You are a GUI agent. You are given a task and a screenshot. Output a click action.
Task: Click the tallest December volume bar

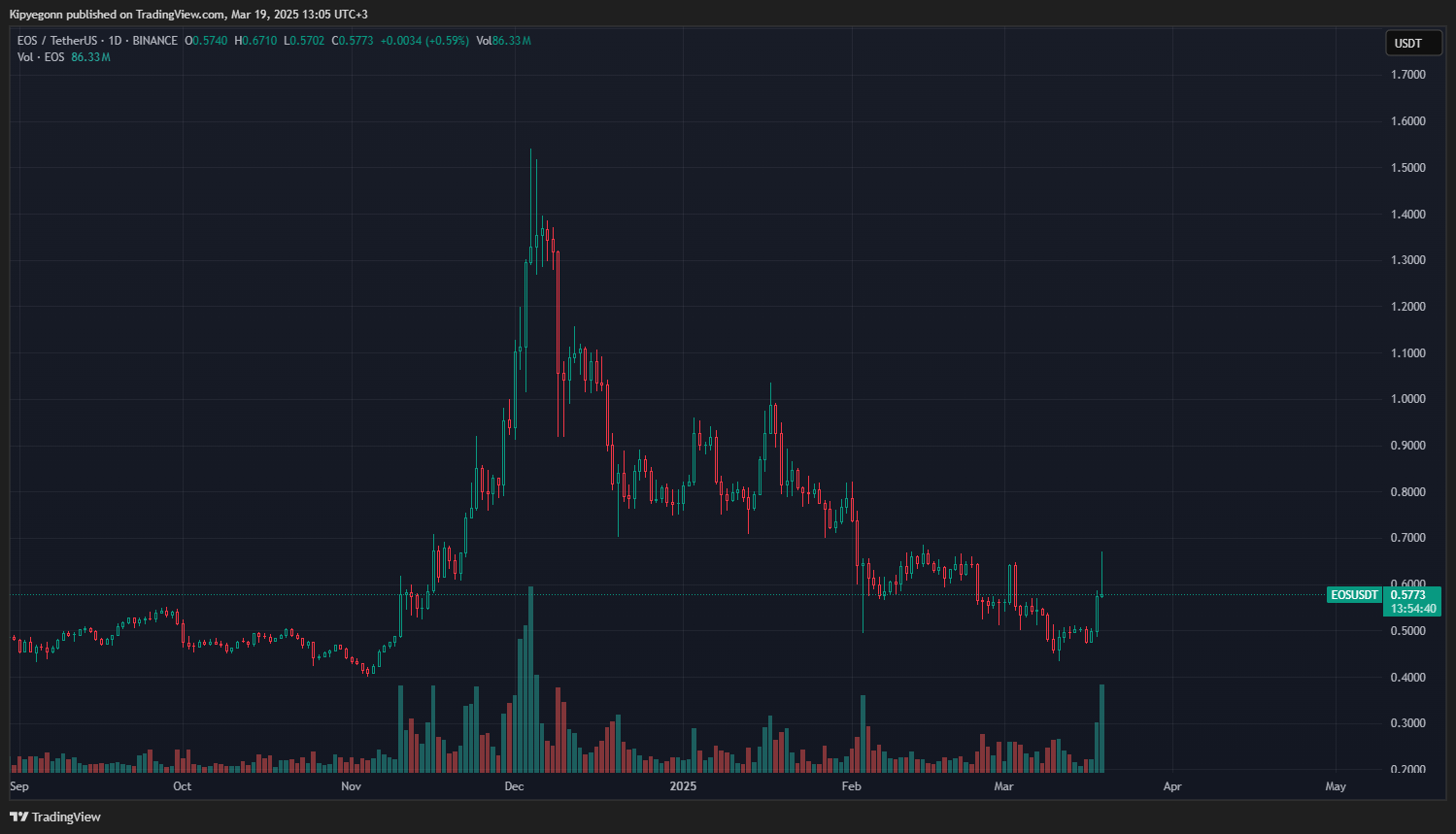click(530, 680)
